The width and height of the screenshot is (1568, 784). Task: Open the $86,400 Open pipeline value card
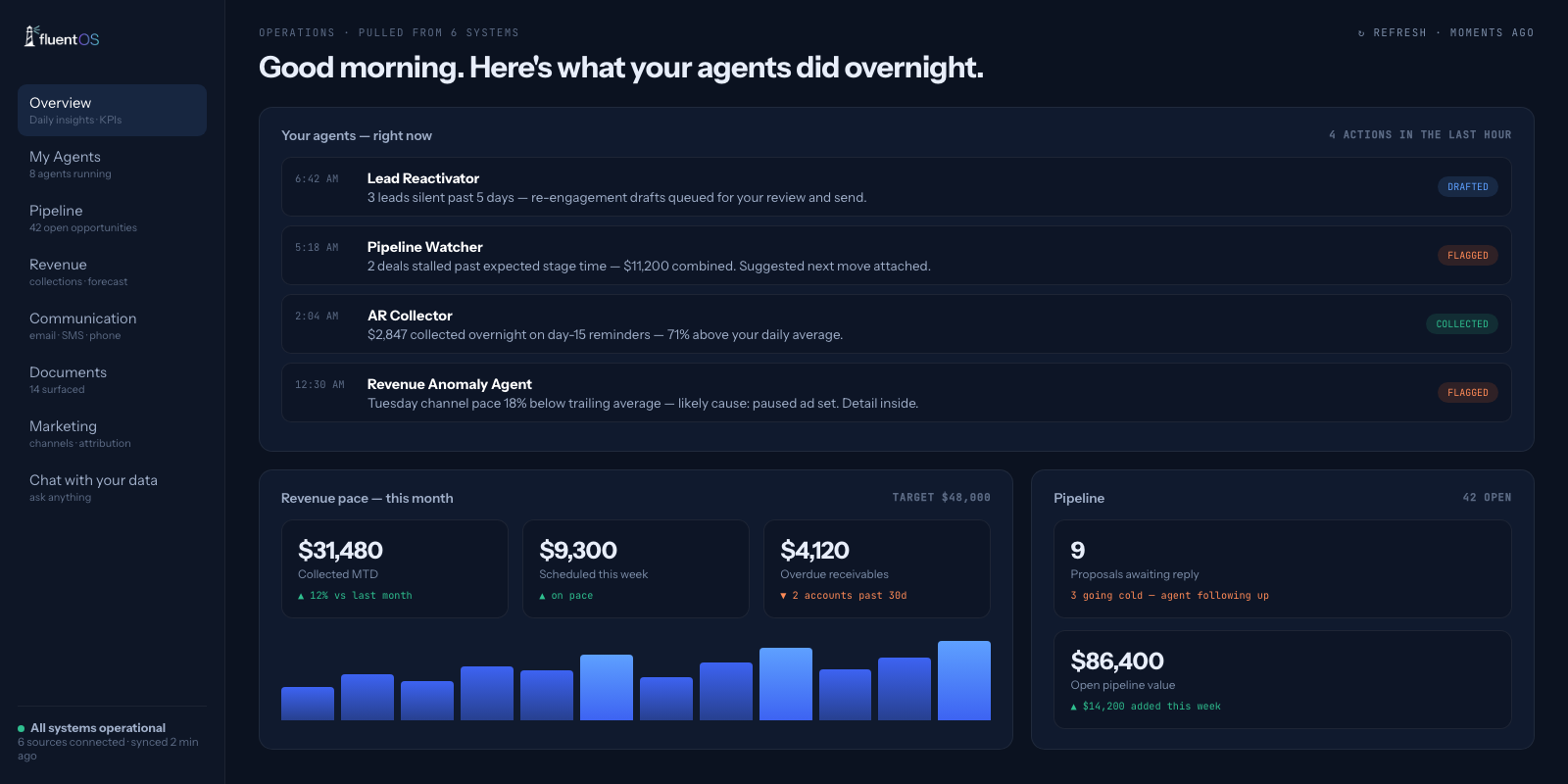1282,680
